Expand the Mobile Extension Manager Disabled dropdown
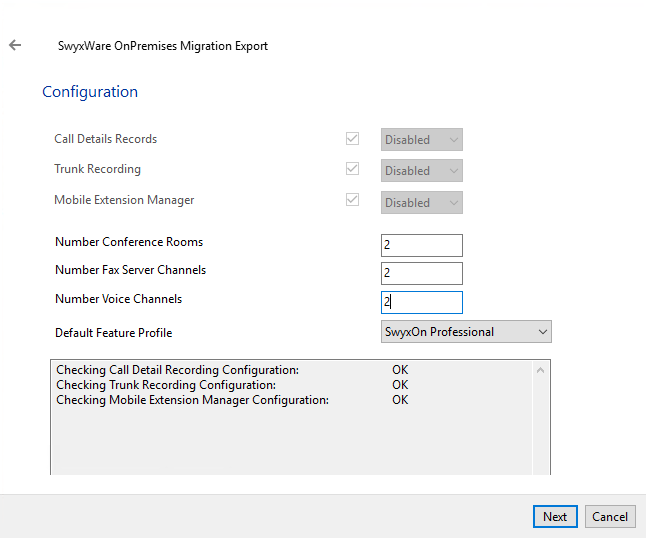 [421, 202]
